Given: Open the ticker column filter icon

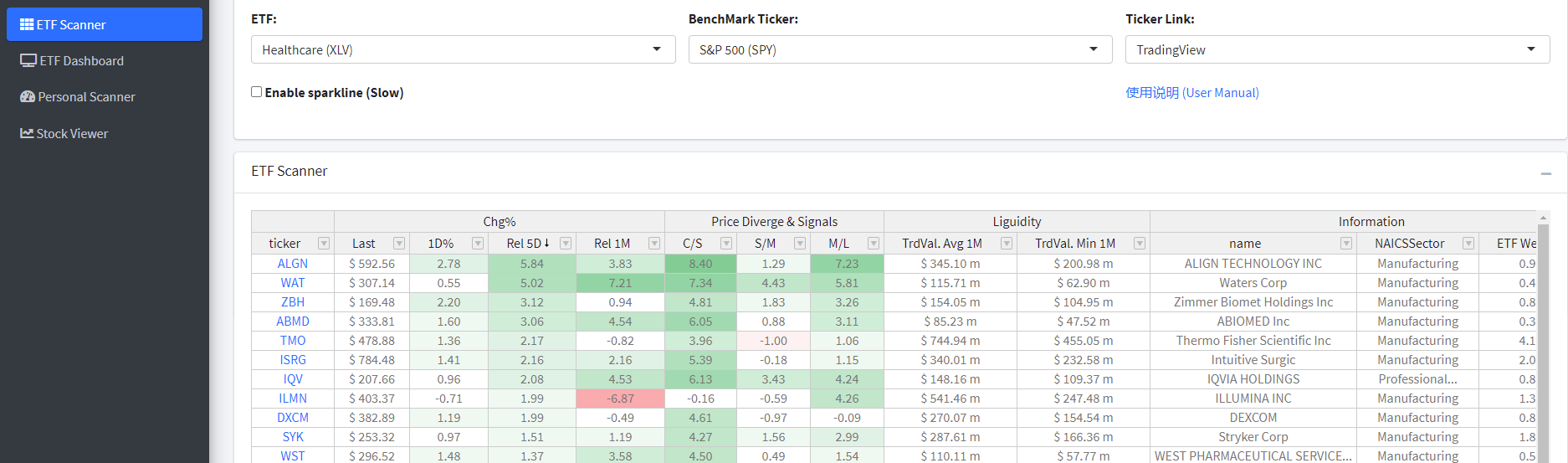Looking at the screenshot, I should point(324,244).
